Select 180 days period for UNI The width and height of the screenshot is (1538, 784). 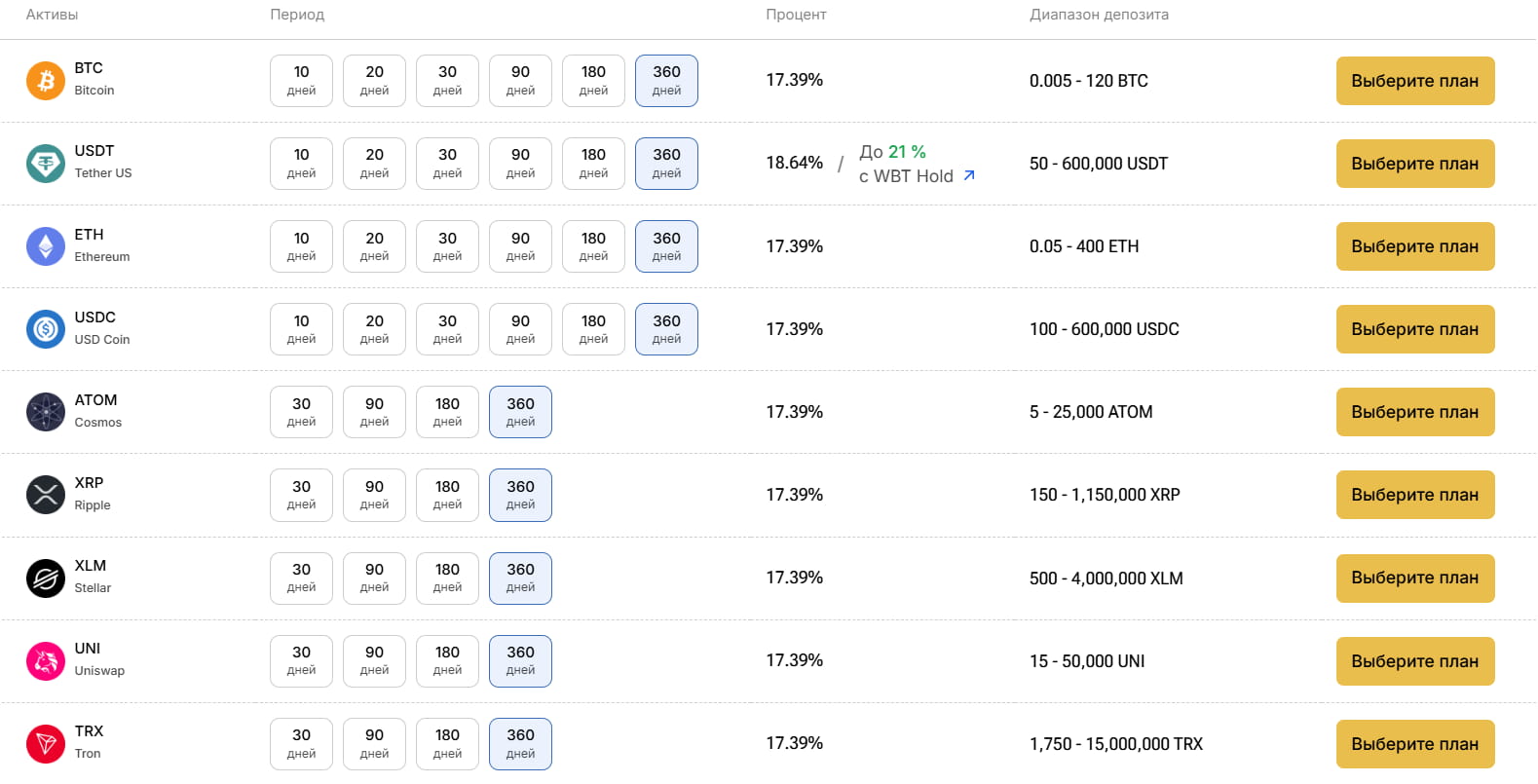coord(448,661)
